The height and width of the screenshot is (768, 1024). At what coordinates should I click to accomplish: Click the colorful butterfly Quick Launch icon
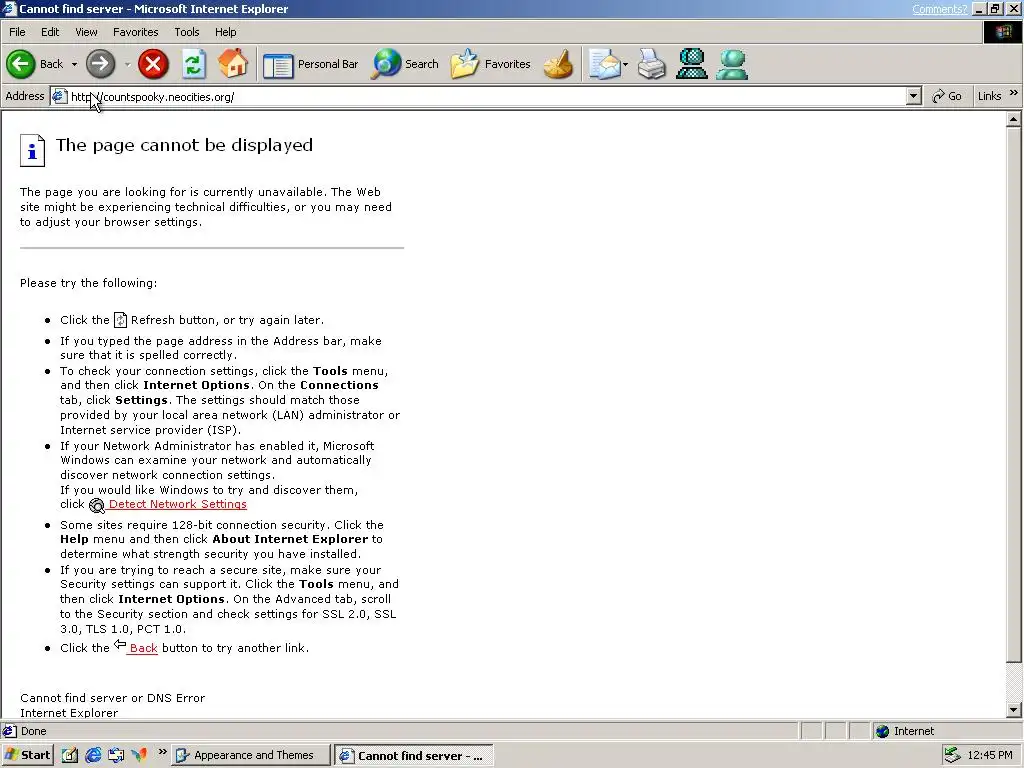(139, 756)
